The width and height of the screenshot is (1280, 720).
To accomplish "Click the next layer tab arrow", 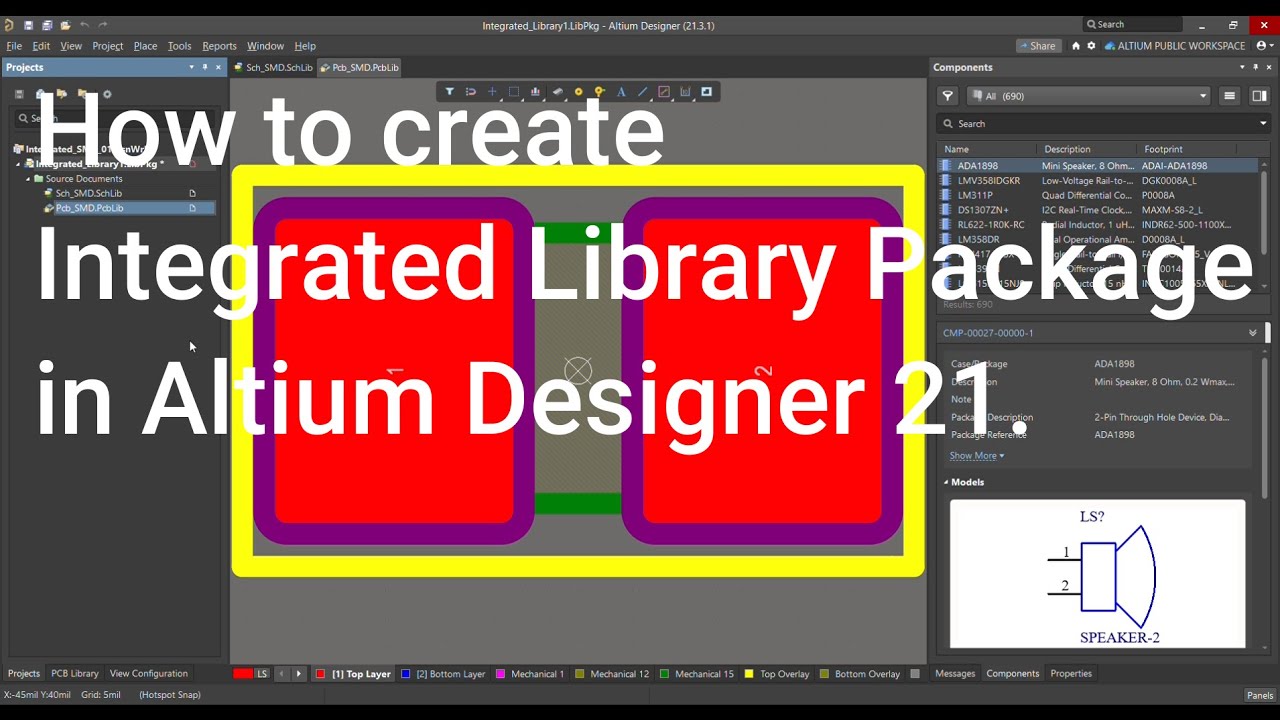I will click(x=298, y=674).
